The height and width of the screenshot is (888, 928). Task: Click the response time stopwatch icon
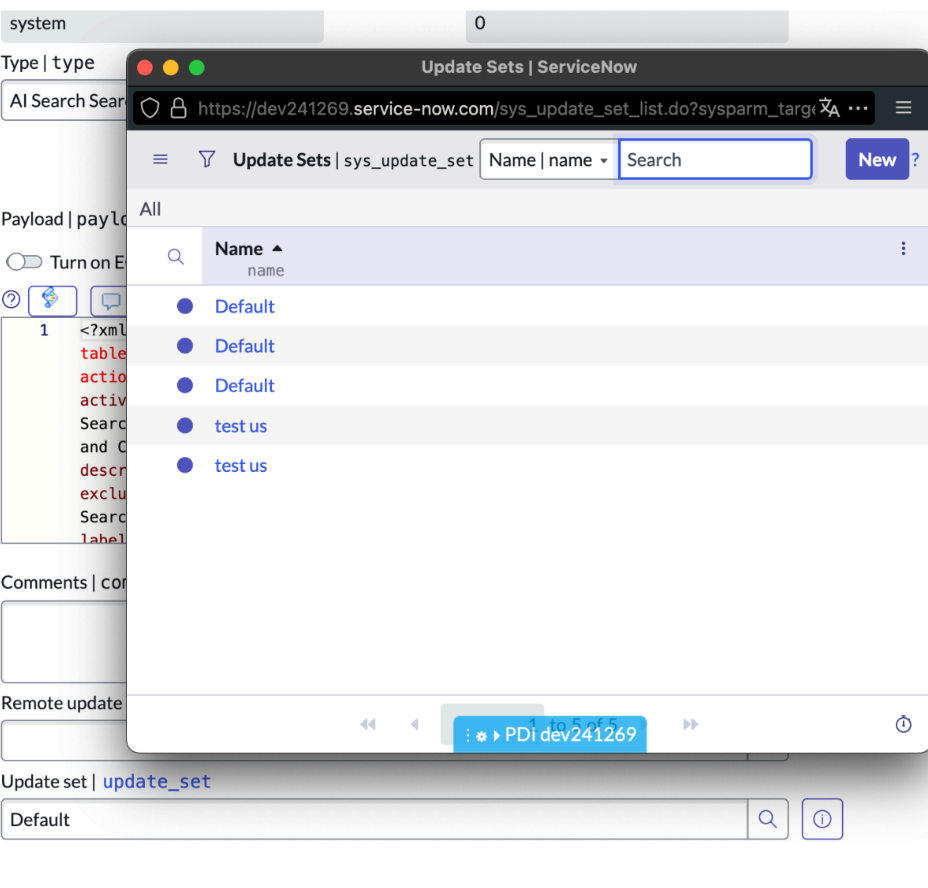[x=903, y=724]
